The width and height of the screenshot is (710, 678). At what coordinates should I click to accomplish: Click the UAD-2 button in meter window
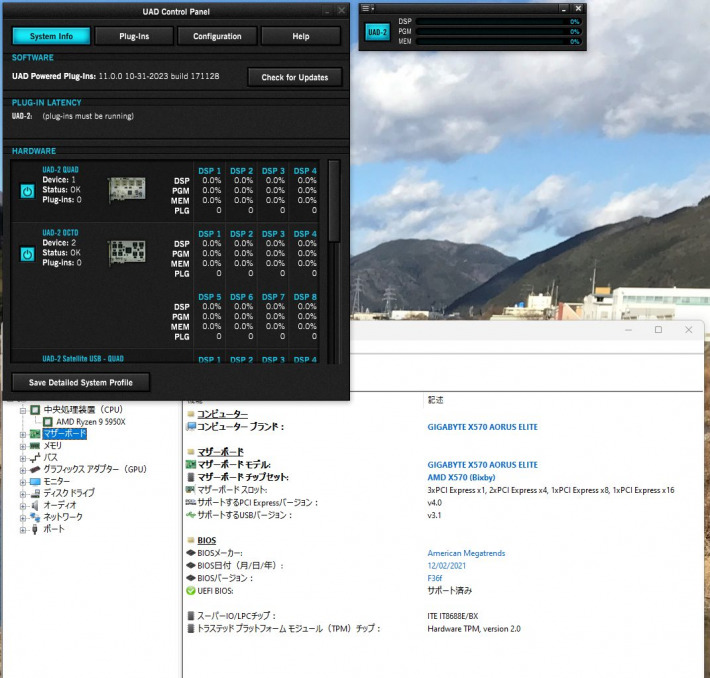tap(377, 32)
